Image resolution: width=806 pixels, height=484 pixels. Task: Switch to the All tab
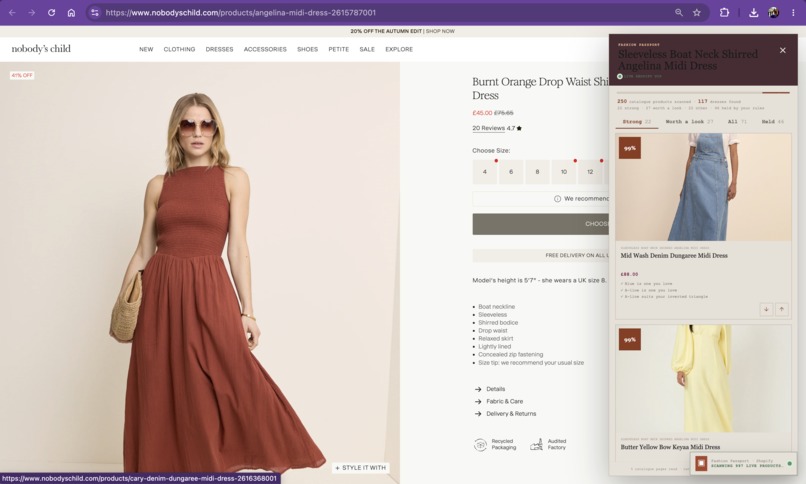click(x=737, y=122)
